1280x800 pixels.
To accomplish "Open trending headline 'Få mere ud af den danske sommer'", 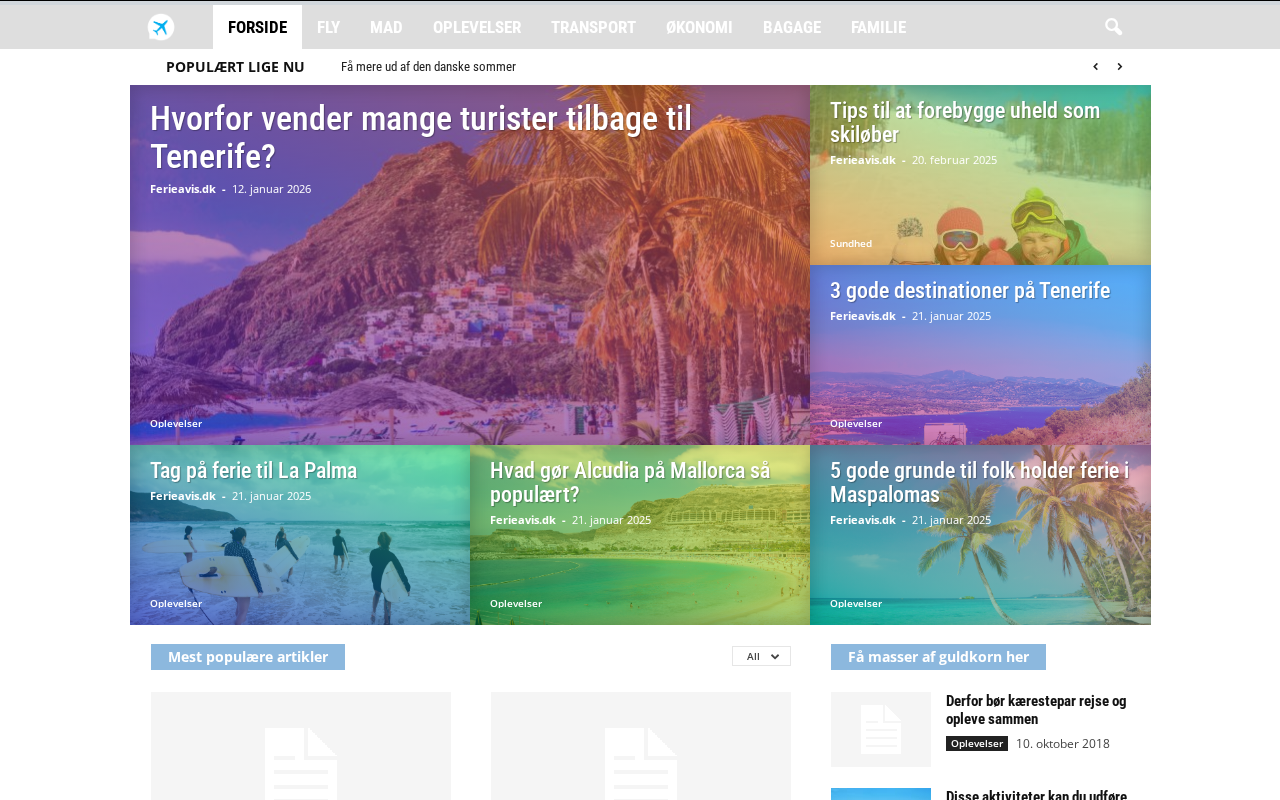I will [428, 67].
